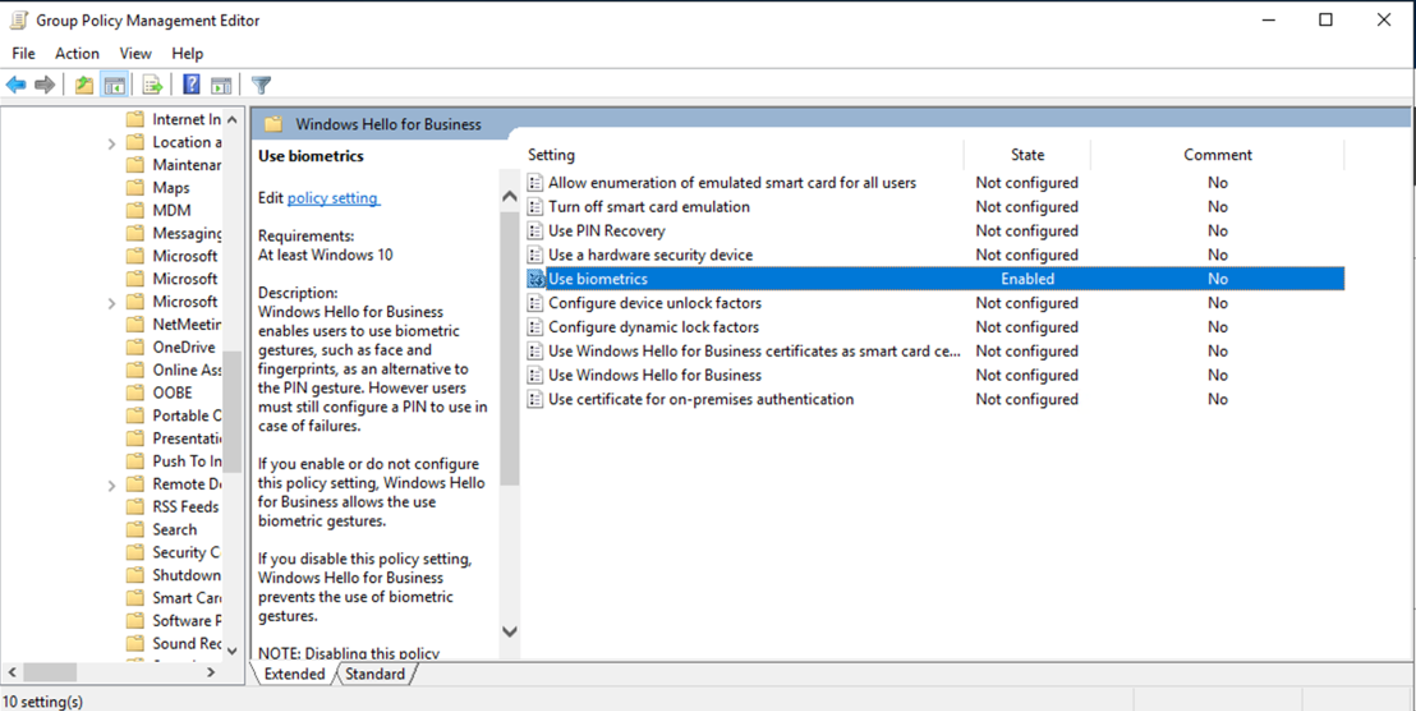The image size is (1416, 711).
Task: Click the Back arrow in toolbar
Action: [x=16, y=85]
